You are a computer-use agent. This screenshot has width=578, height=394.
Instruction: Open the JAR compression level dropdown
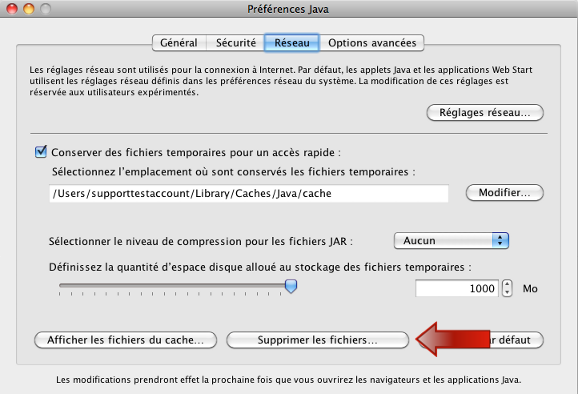(451, 241)
